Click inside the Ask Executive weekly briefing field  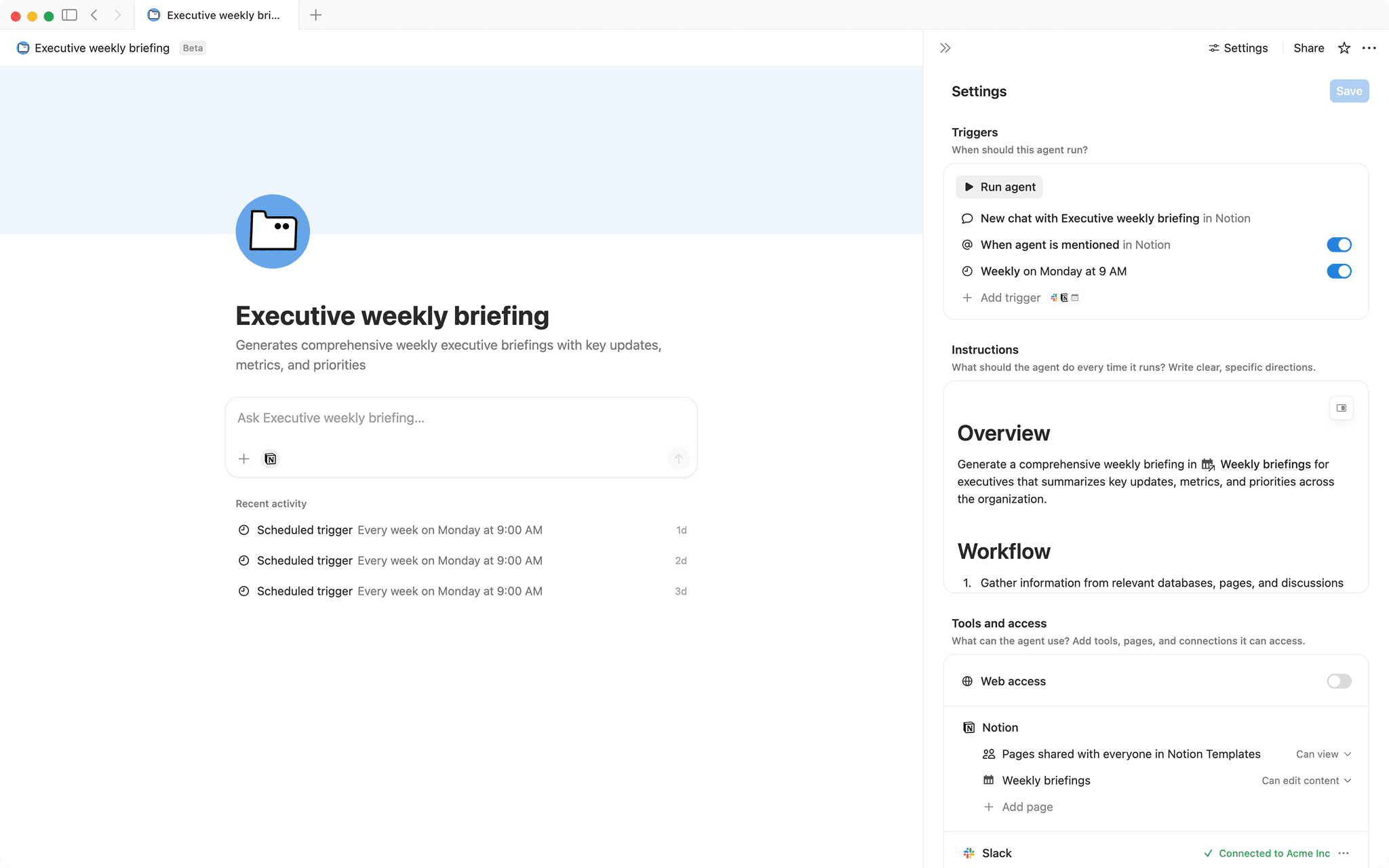coord(461,418)
